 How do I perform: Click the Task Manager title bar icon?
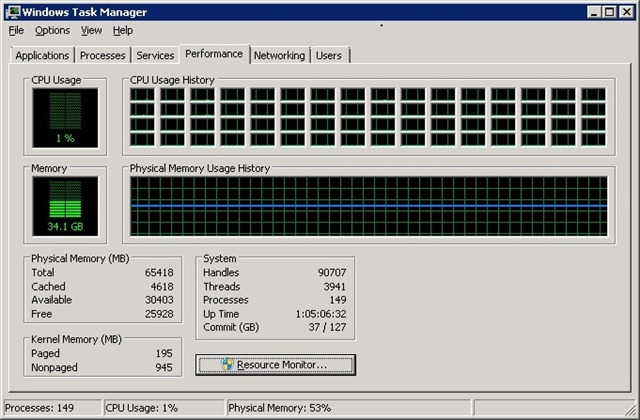click(13, 12)
